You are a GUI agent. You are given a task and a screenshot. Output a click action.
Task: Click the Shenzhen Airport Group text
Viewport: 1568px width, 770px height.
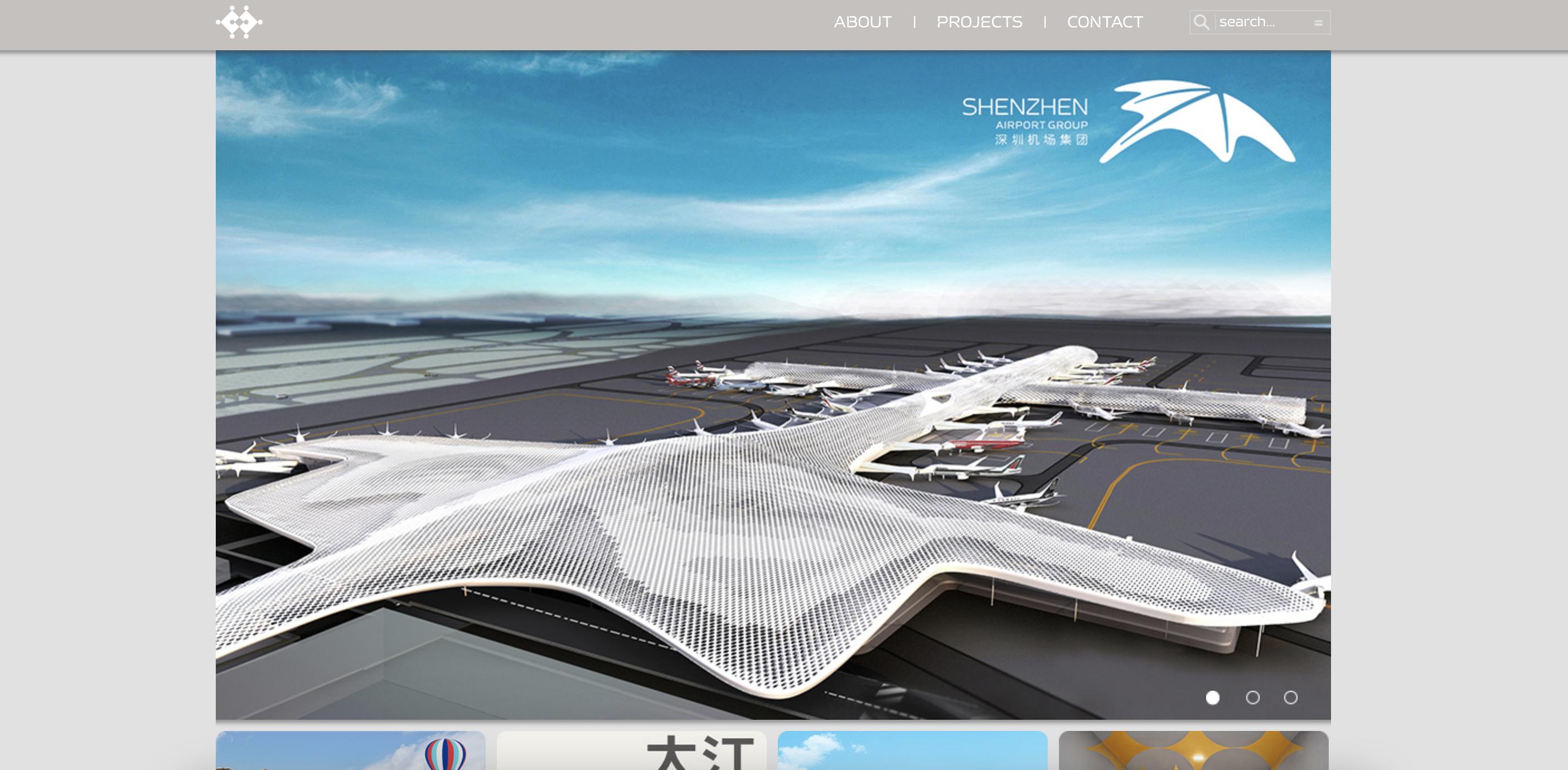(1025, 121)
